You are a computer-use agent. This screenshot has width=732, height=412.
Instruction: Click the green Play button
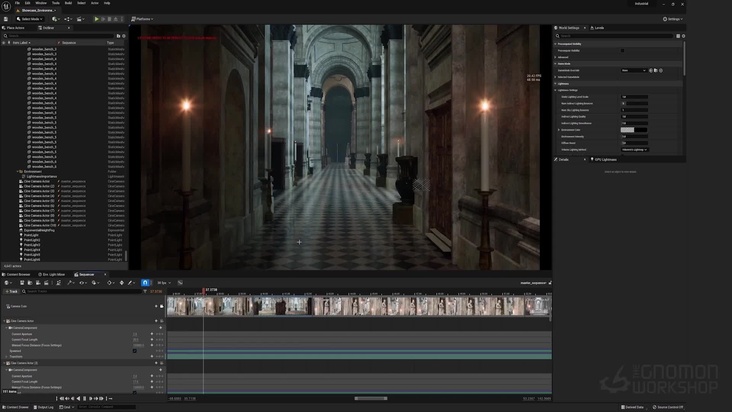(97, 19)
